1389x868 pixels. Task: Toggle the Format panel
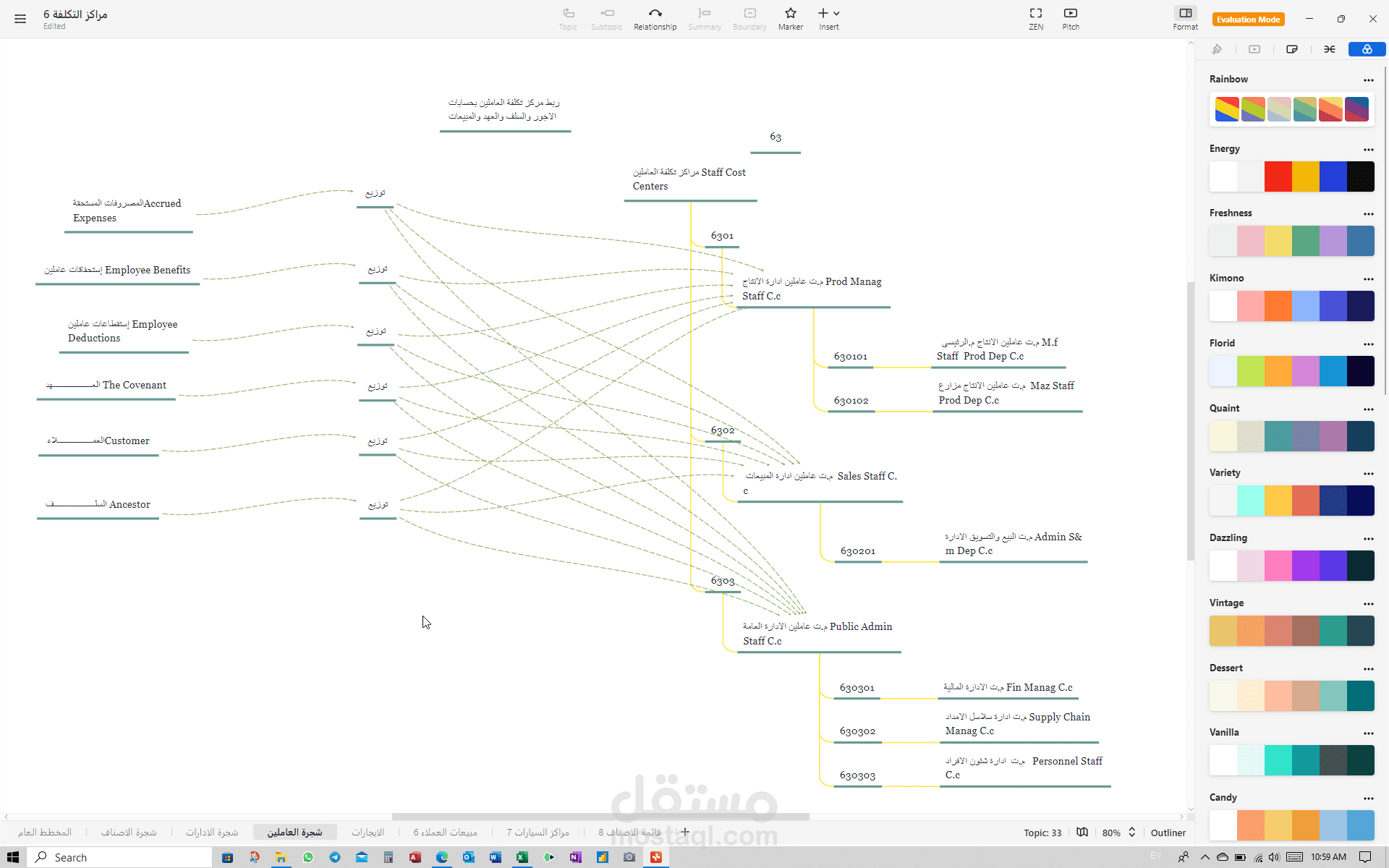pyautogui.click(x=1185, y=19)
